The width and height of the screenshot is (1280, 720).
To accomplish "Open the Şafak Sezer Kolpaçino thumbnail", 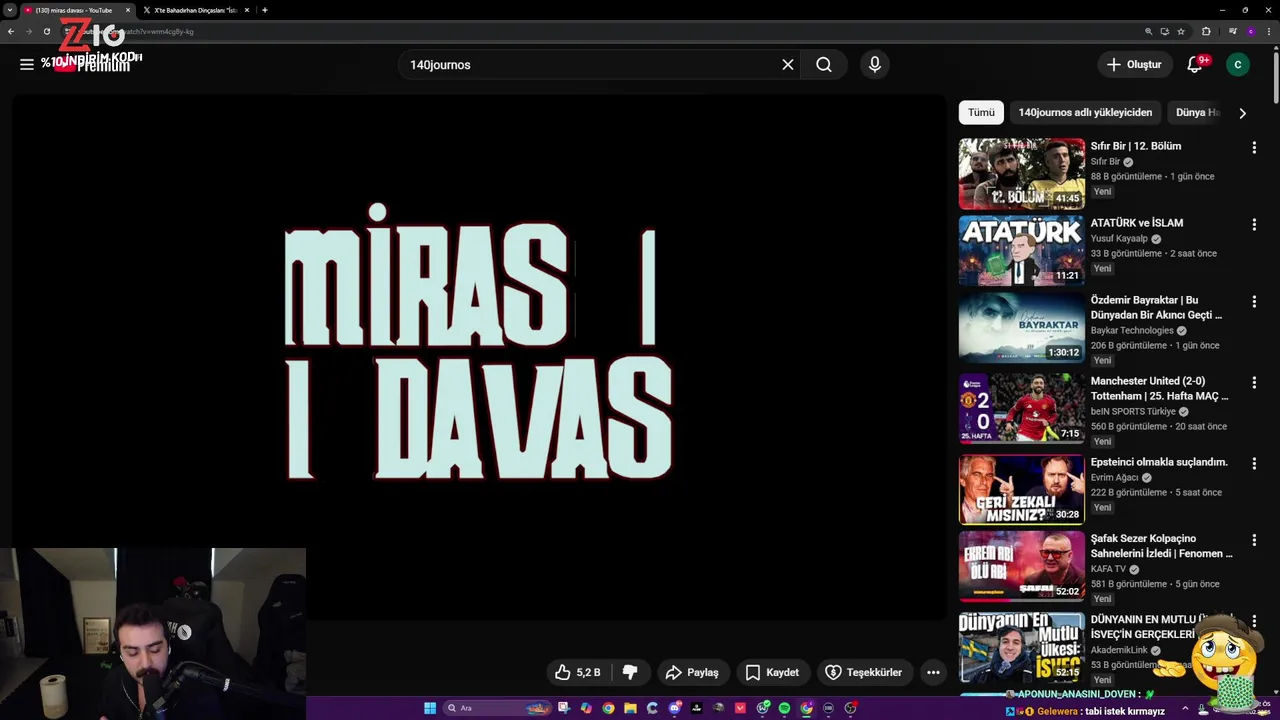I will tap(1021, 566).
